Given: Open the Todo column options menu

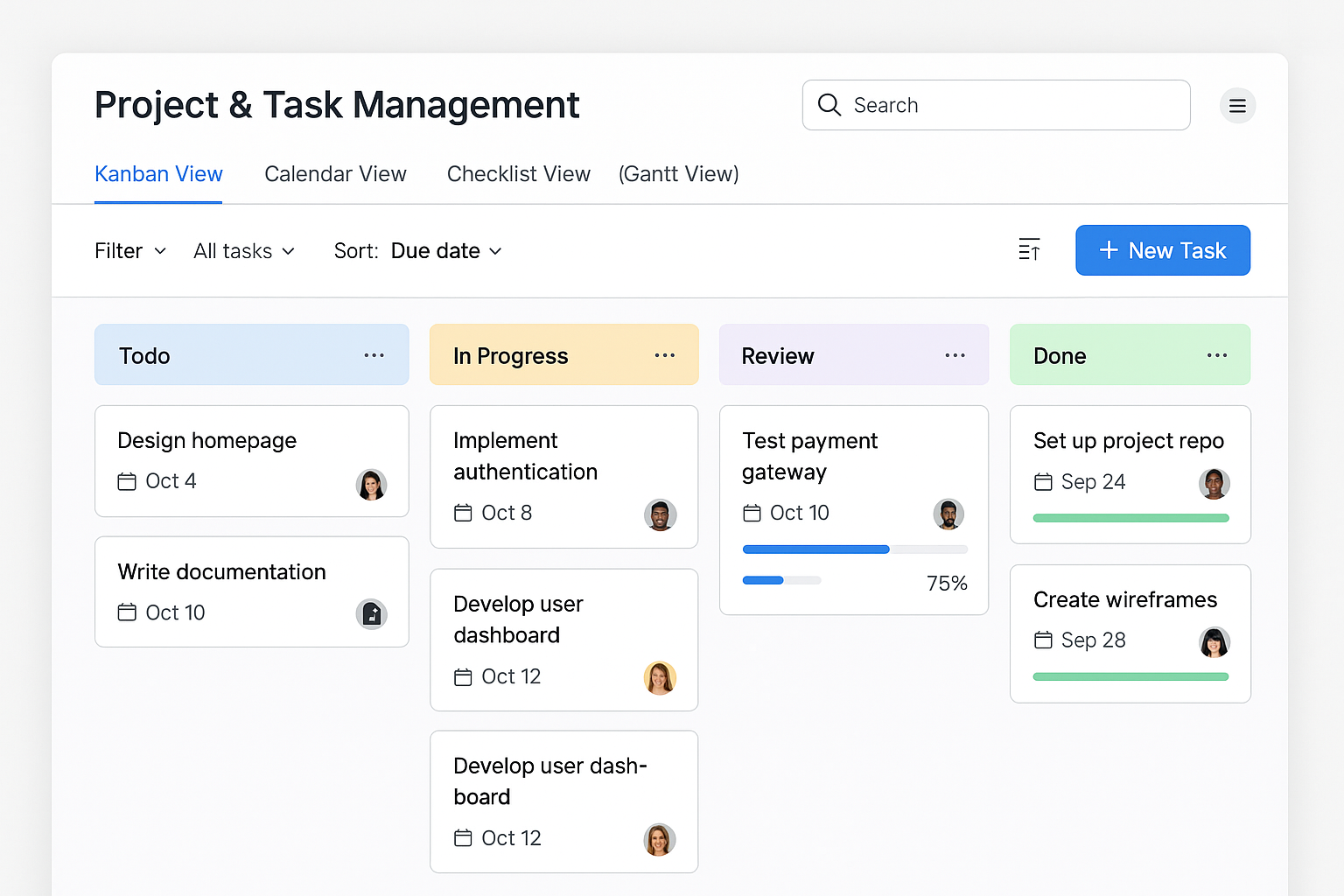Looking at the screenshot, I should [x=374, y=354].
